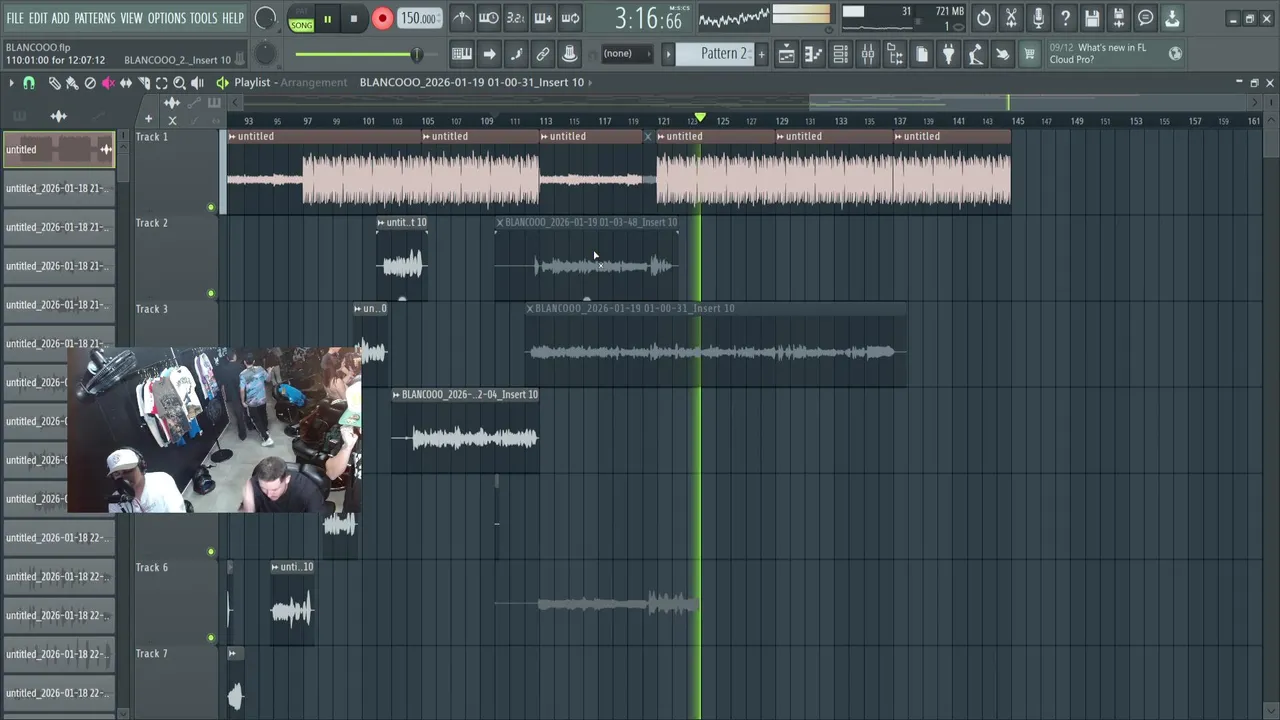Enable typing keyboard to piano icon
1280x720 pixels.
pyautogui.click(x=461, y=54)
